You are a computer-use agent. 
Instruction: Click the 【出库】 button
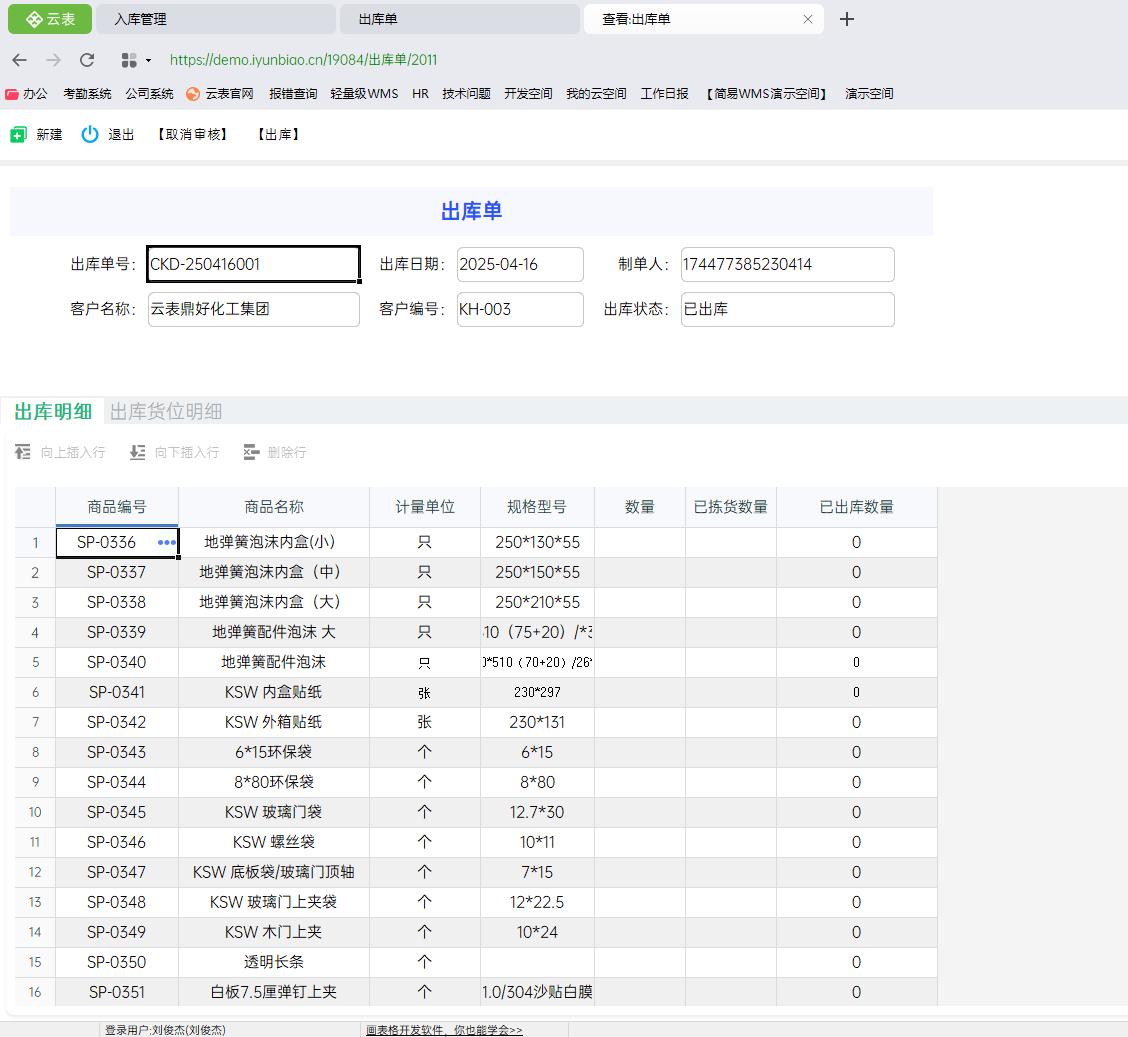279,135
